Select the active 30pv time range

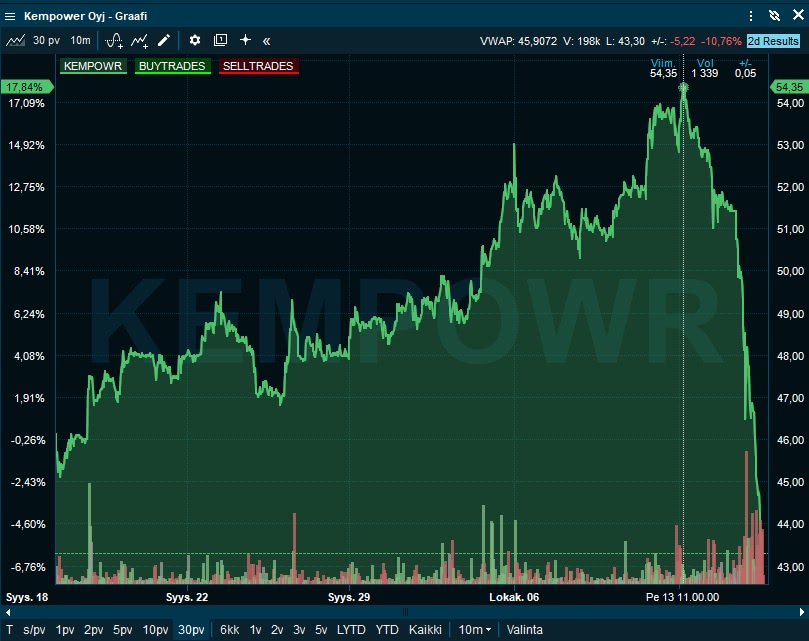coord(191,630)
